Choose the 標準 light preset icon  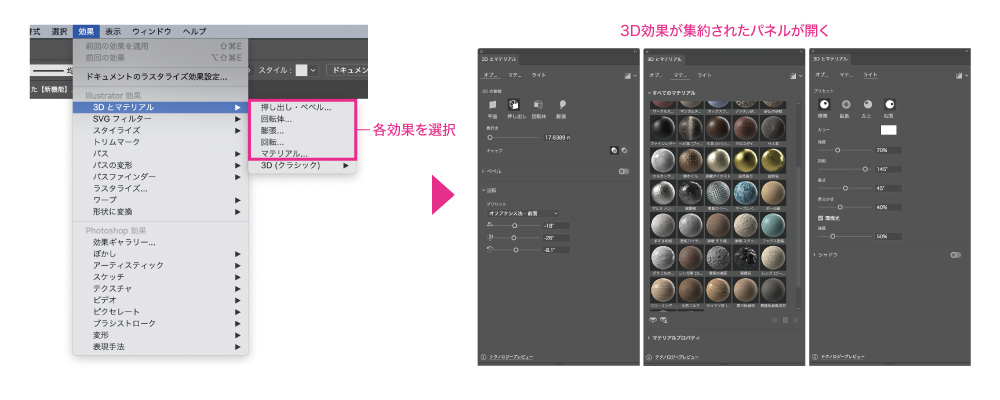[824, 104]
